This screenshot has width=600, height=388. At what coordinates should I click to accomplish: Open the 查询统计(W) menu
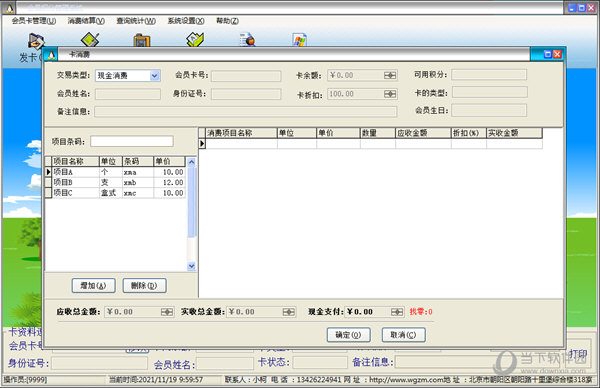point(136,21)
